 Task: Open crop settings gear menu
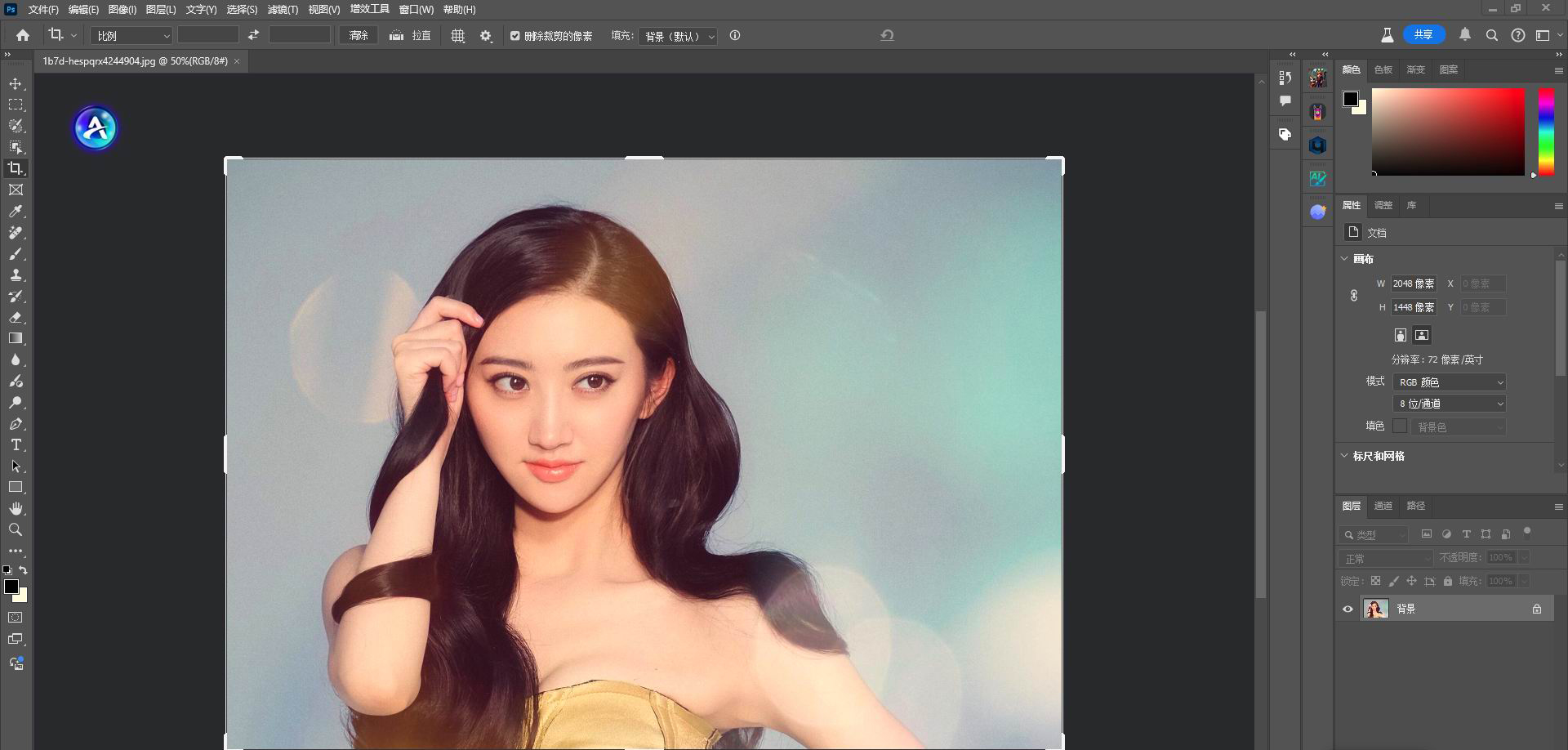[x=486, y=36]
